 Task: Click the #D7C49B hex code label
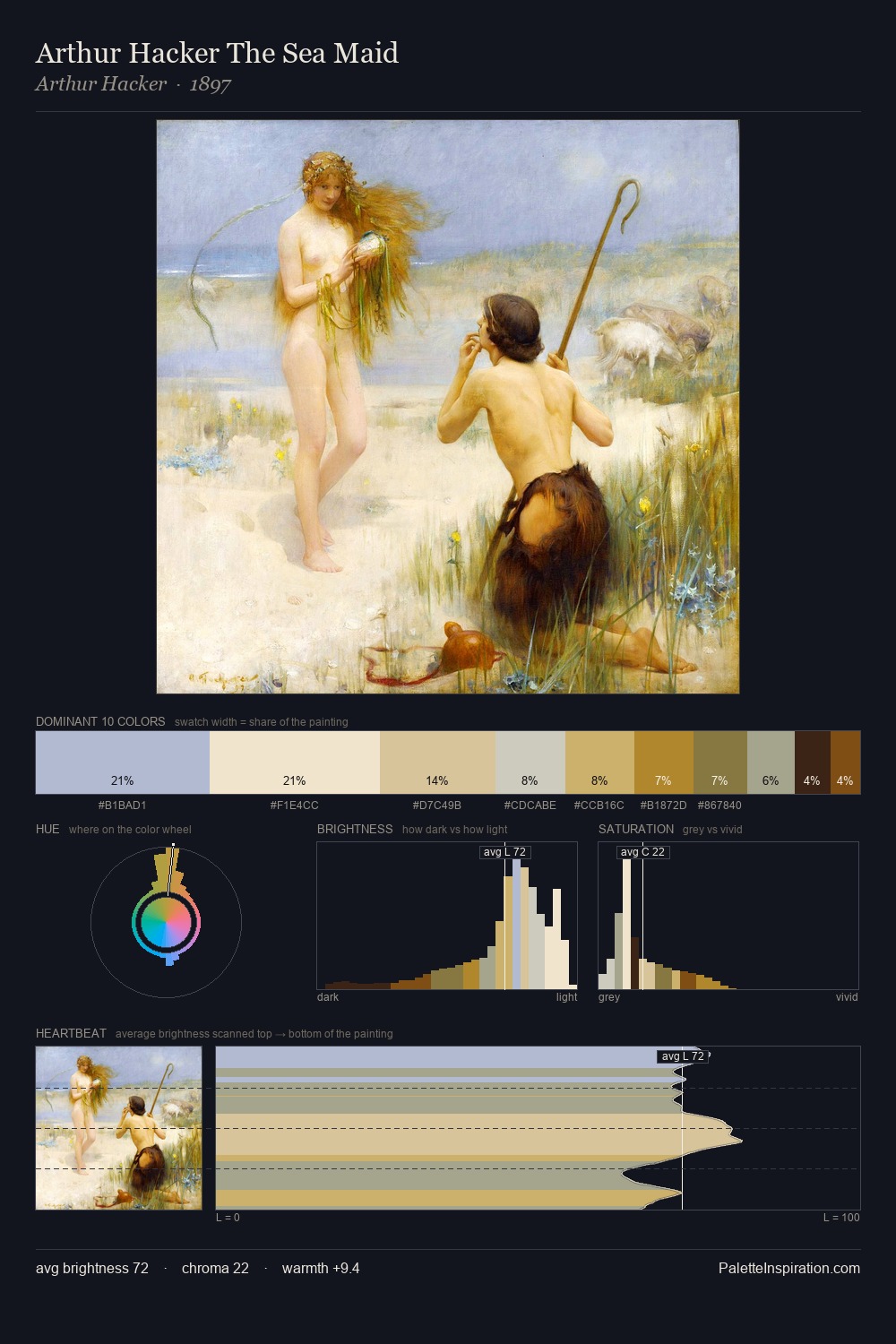[x=437, y=806]
